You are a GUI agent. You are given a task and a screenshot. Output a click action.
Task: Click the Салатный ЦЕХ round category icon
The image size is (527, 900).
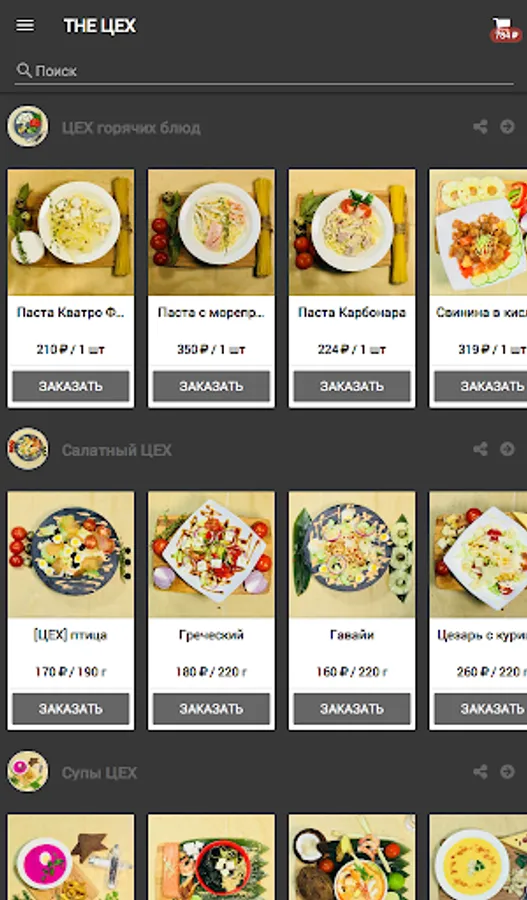(x=28, y=449)
